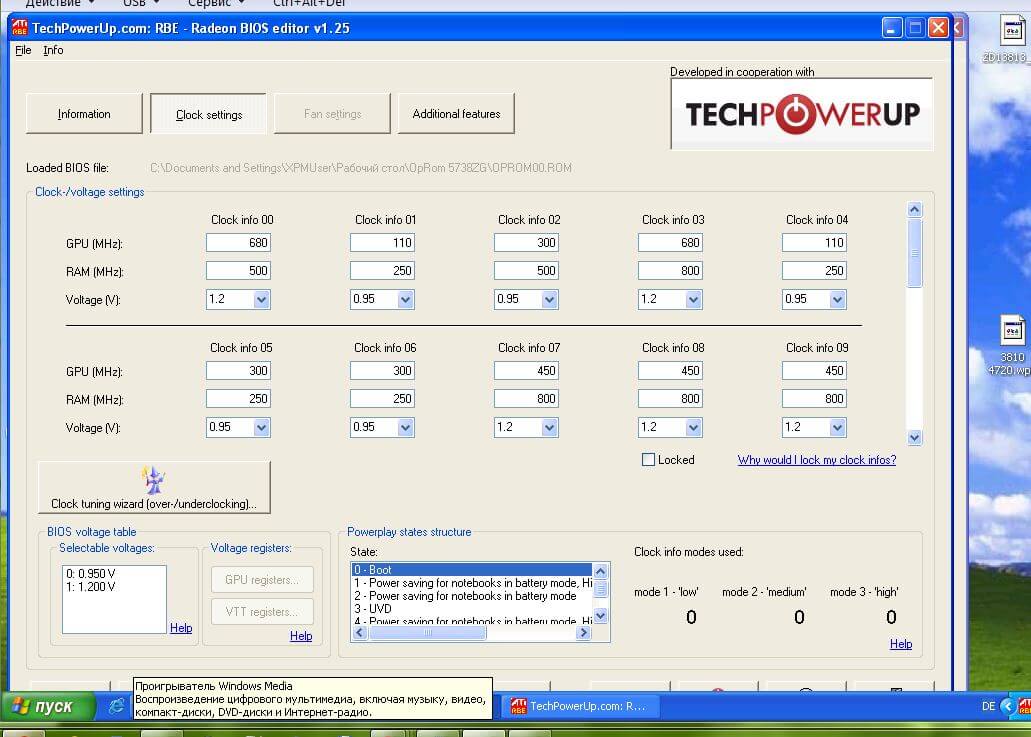Select '3 - UVD' in Powerplay state list
The width and height of the screenshot is (1031, 737).
(x=372, y=609)
